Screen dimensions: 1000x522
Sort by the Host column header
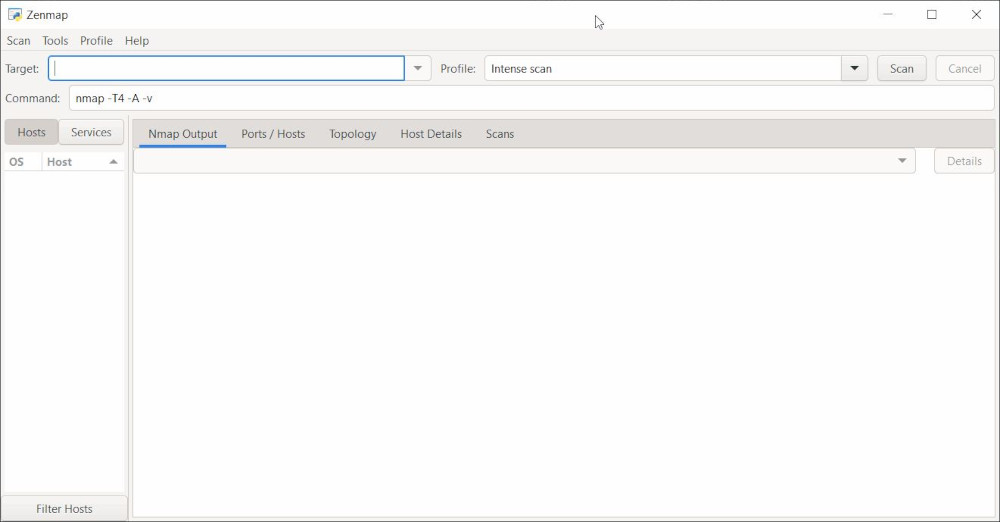(x=83, y=162)
